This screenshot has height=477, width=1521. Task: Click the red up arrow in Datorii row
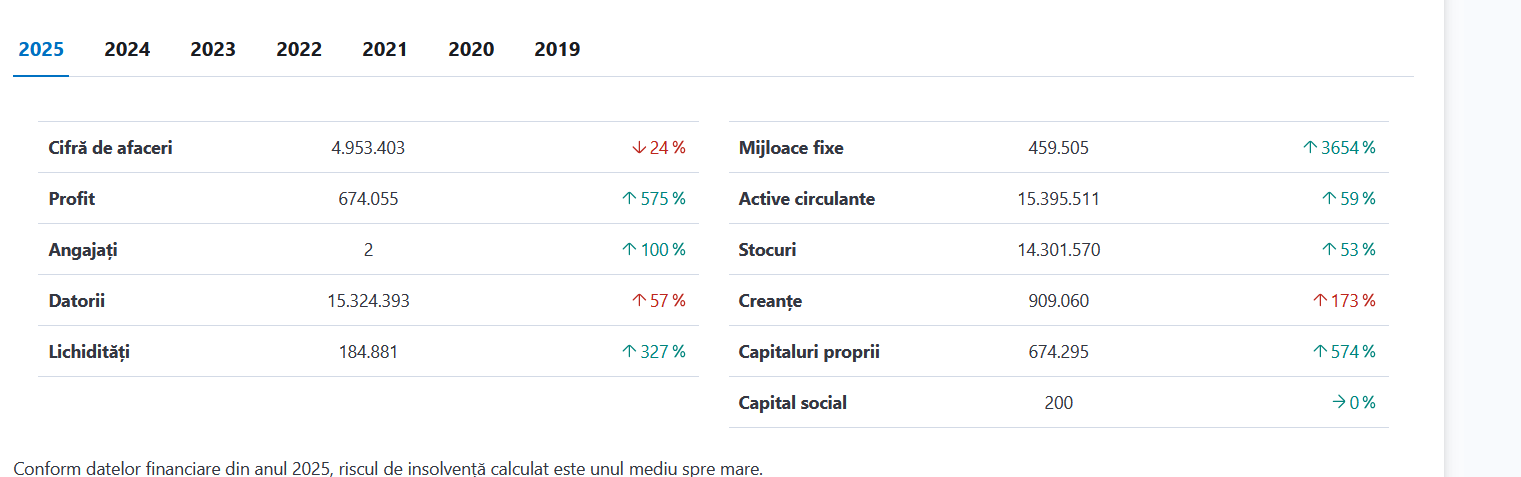click(x=639, y=301)
